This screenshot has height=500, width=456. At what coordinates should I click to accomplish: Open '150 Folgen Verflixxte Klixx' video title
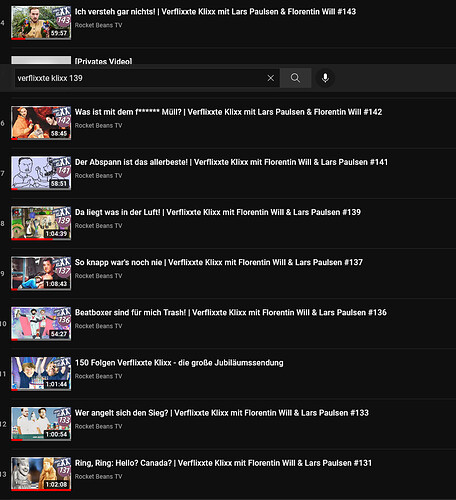point(179,363)
